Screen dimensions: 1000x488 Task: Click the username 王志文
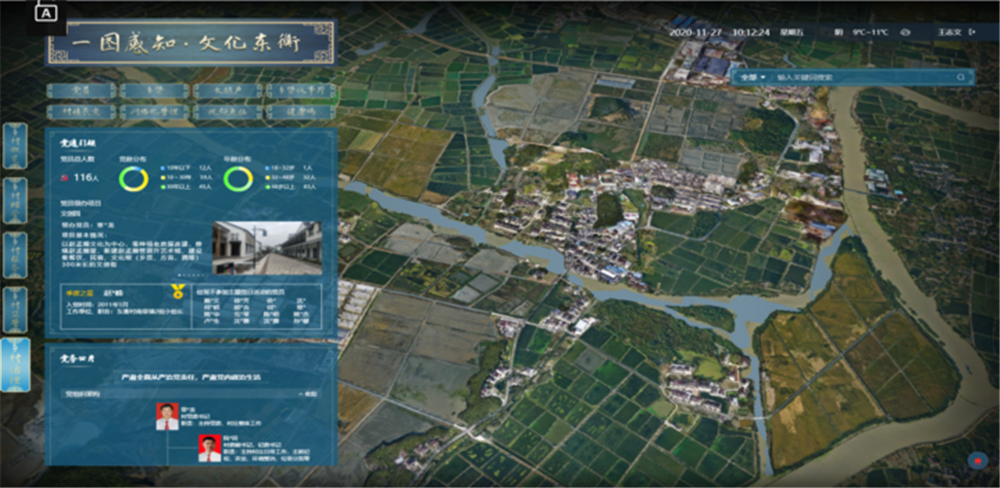(949, 32)
